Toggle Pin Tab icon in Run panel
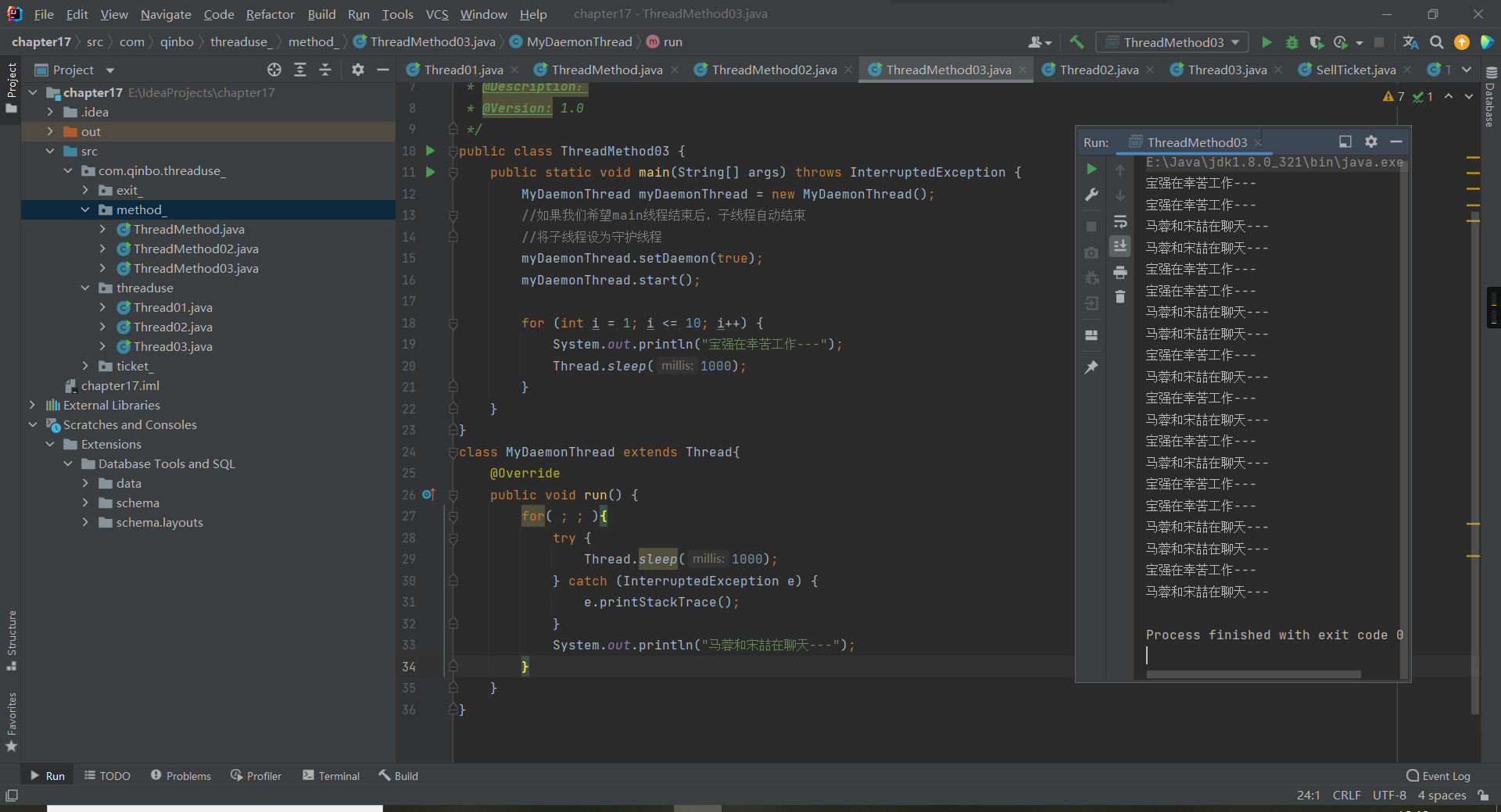The height and width of the screenshot is (812, 1501). [1091, 367]
